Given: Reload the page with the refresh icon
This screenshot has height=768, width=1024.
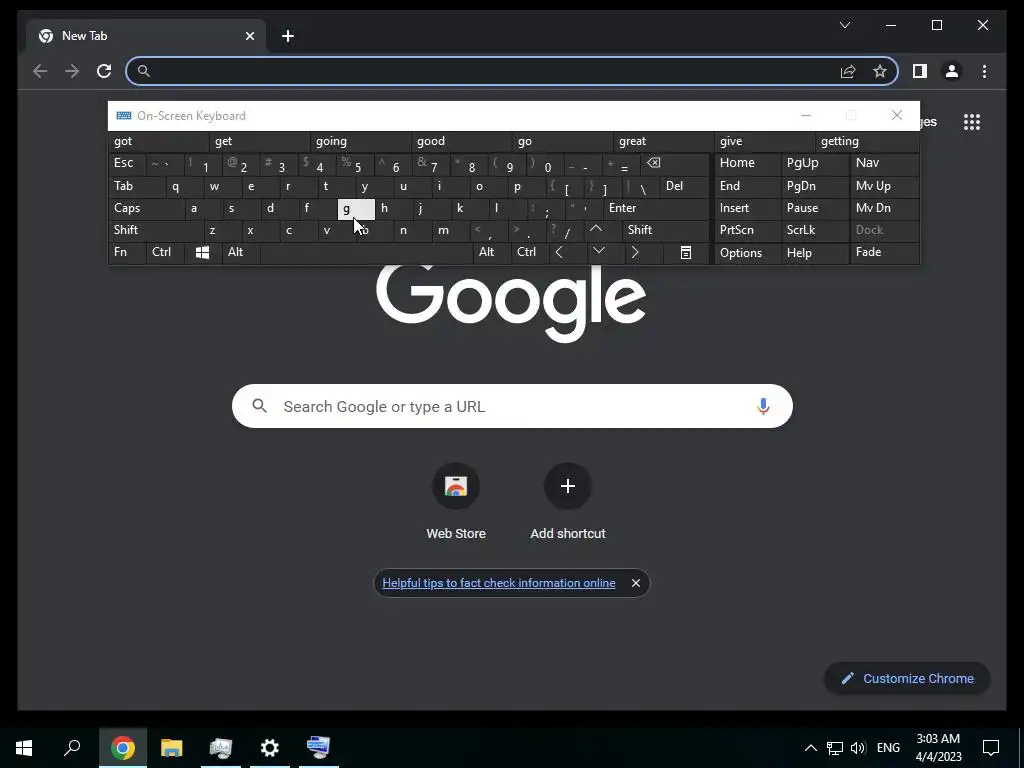Looking at the screenshot, I should tap(104, 71).
